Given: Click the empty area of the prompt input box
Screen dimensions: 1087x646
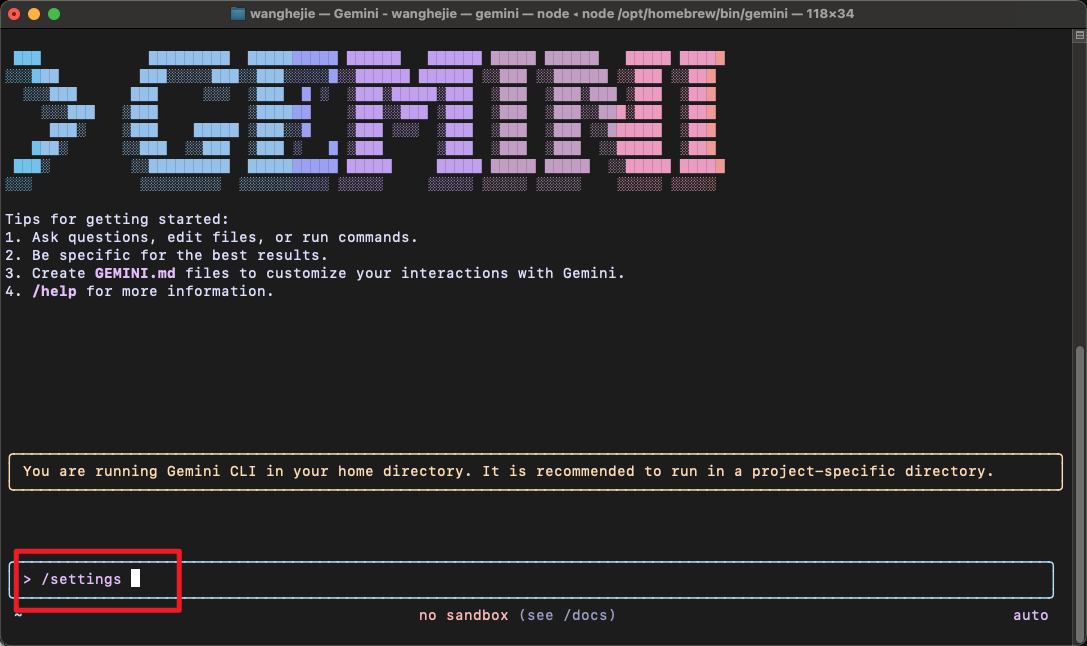Looking at the screenshot, I should coord(600,579).
